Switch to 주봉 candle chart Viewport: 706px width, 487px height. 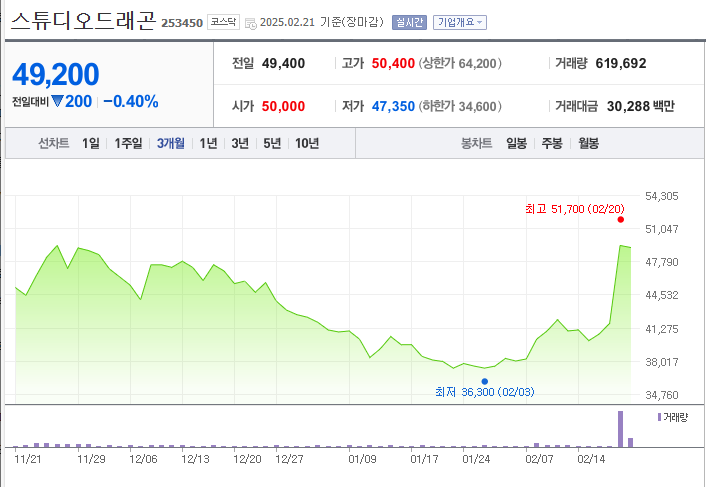point(552,144)
